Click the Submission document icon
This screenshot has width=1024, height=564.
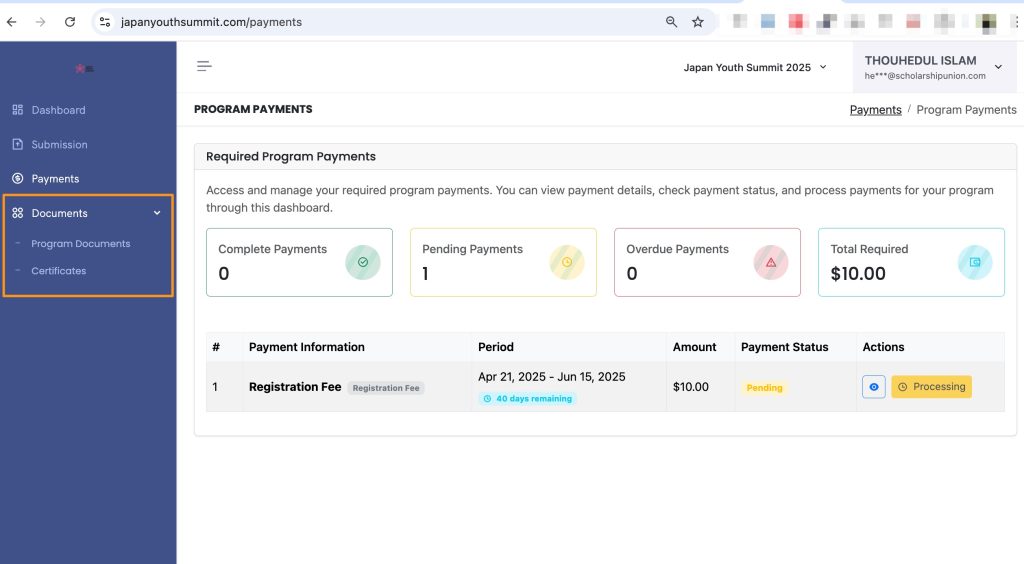(18, 144)
